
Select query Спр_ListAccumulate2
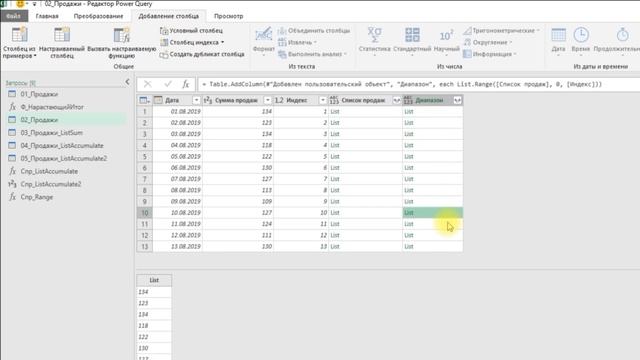tap(51, 184)
